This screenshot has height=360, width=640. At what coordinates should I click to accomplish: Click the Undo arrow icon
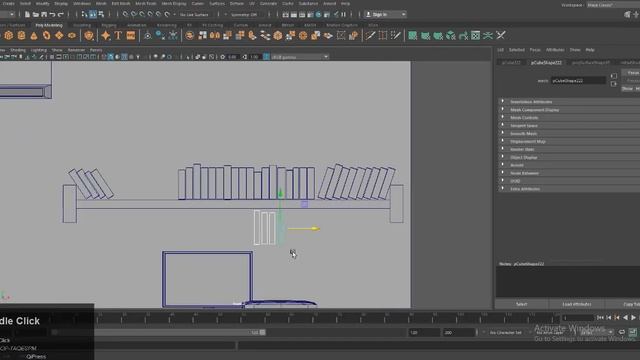click(52, 14)
